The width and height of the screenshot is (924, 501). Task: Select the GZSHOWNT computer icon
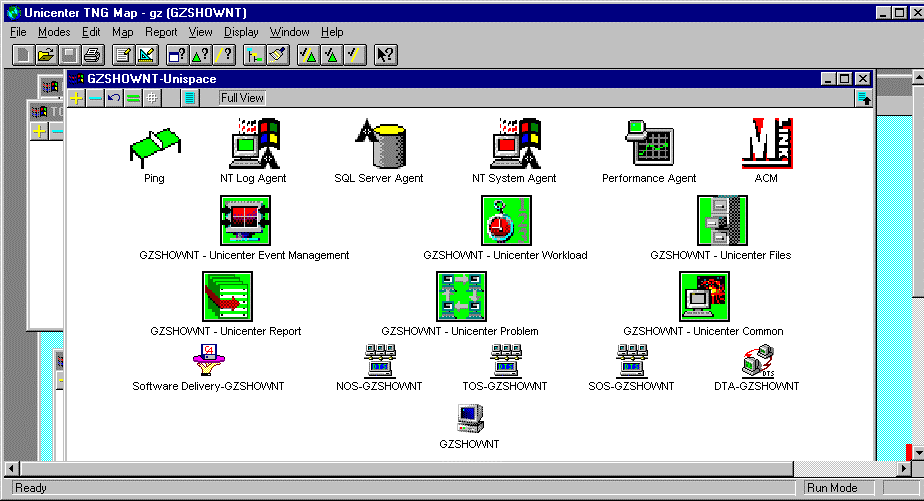[470, 418]
